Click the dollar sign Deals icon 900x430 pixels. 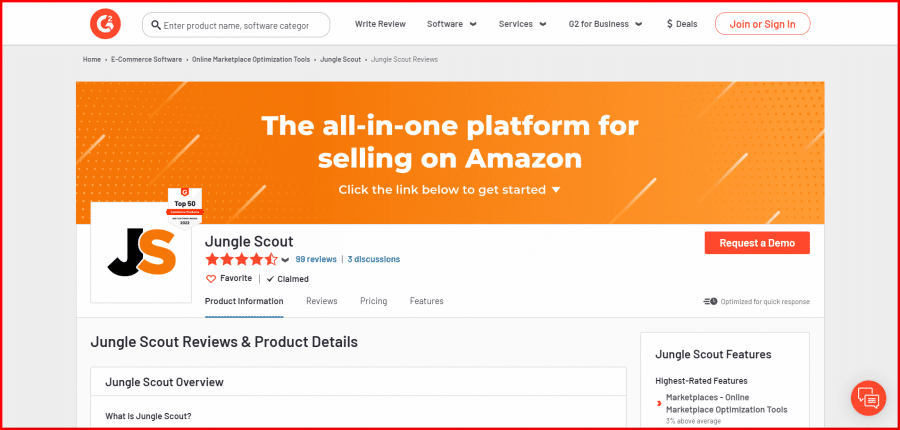(669, 24)
